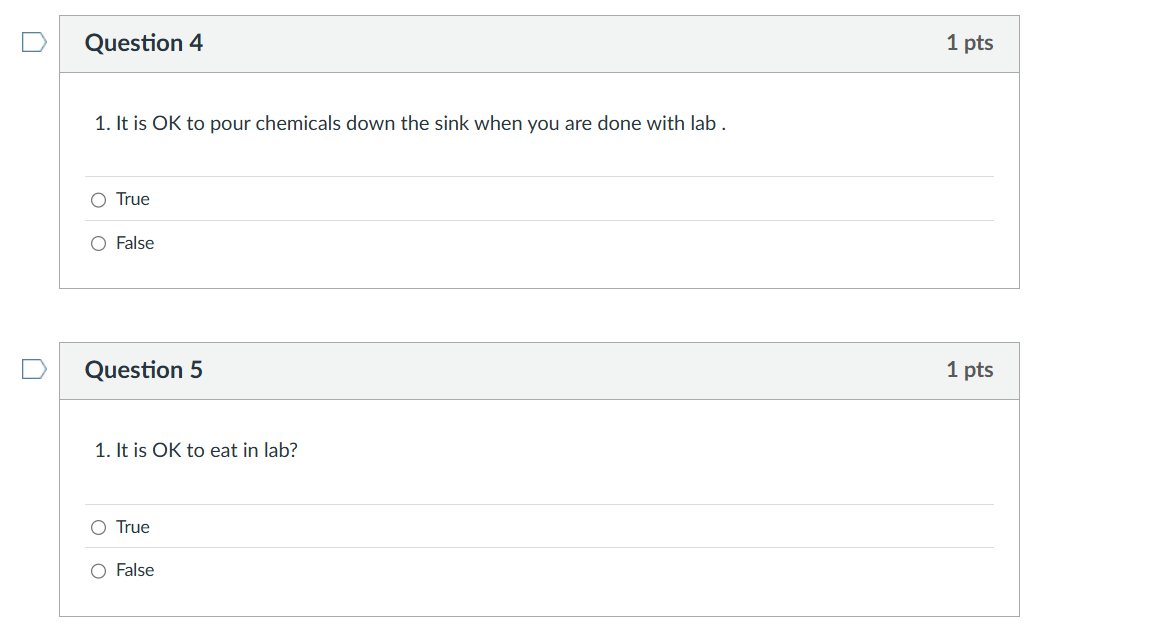The image size is (1168, 643).
Task: Click the "False" label text under Question 4
Action: [135, 243]
